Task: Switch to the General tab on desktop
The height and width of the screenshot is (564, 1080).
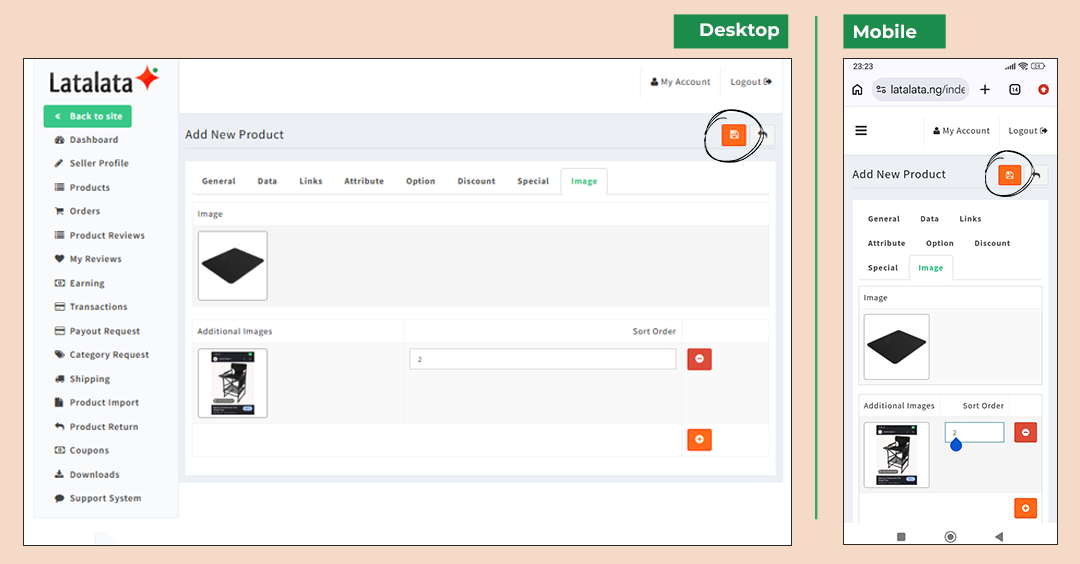Action: [x=218, y=181]
